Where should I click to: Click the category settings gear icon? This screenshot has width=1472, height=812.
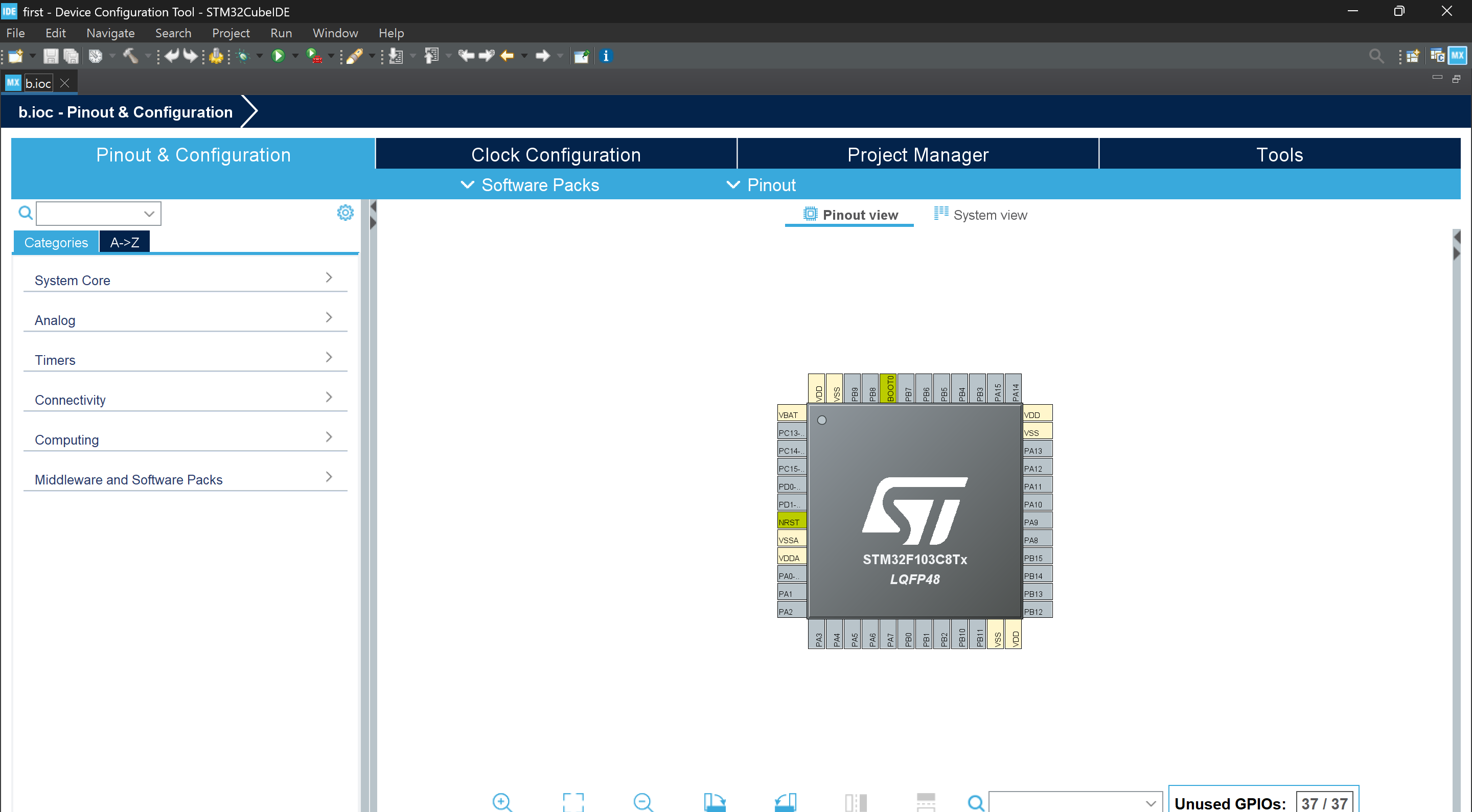click(345, 213)
